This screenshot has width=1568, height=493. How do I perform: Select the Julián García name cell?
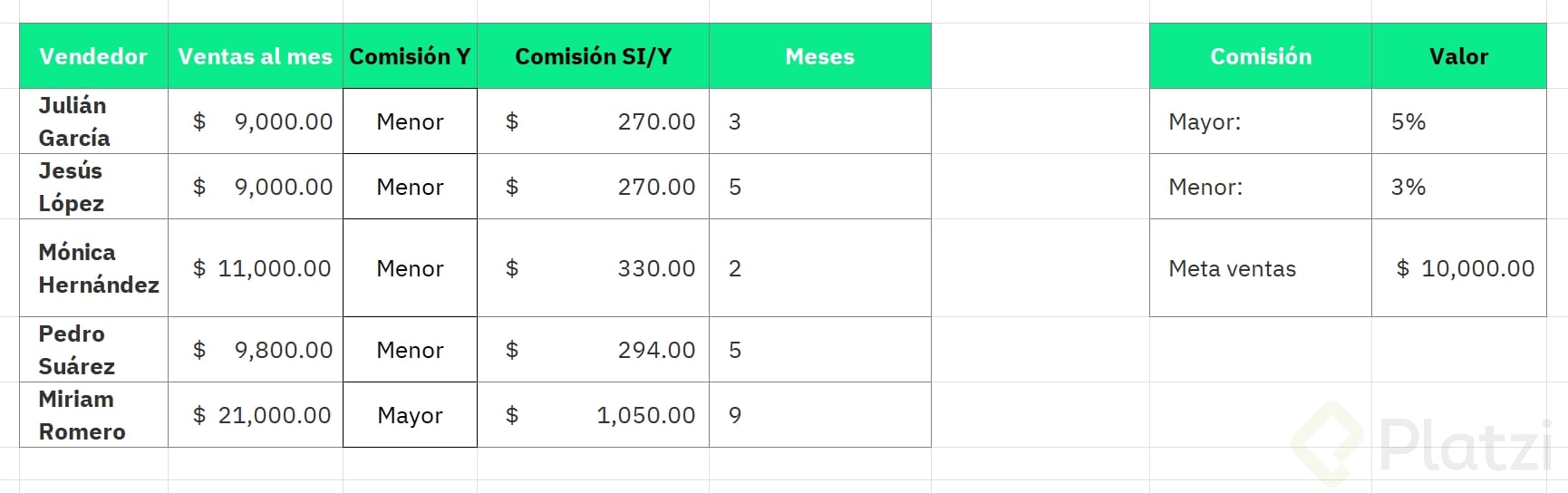(93, 121)
